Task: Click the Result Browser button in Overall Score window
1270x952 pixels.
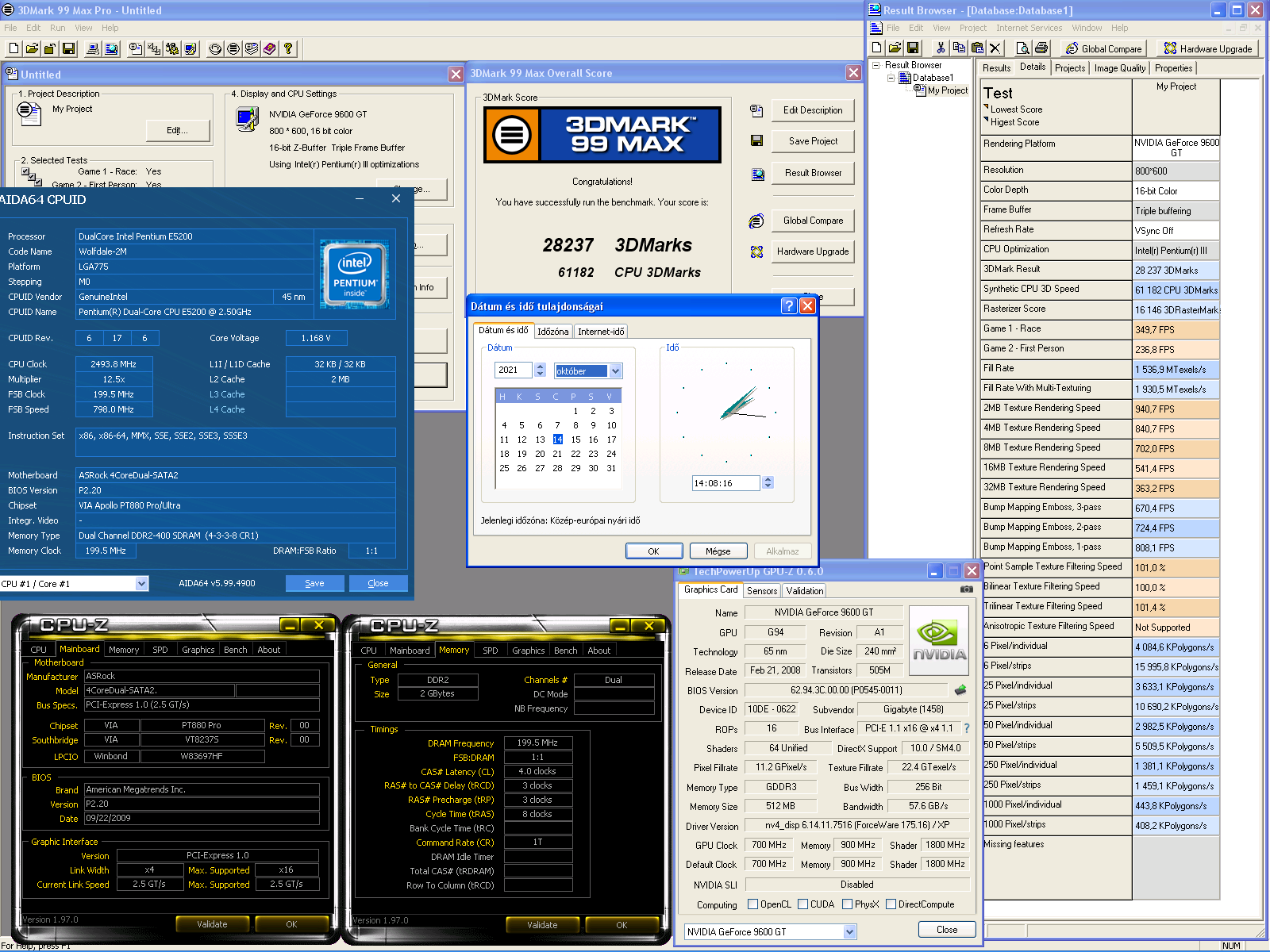Action: (813, 173)
